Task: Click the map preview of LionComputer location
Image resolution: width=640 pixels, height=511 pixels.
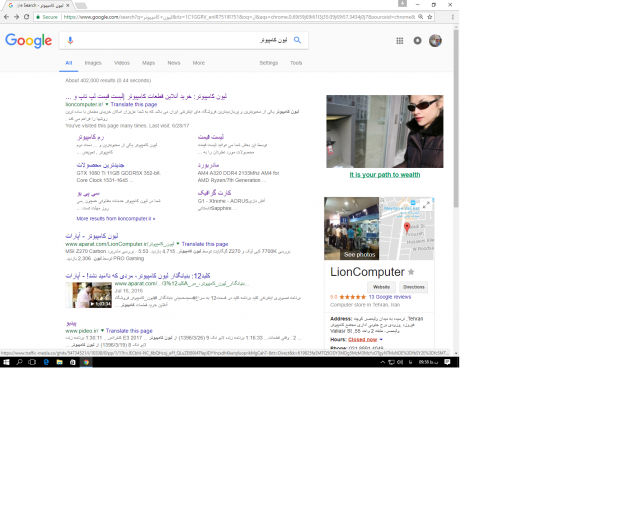Action: [407, 229]
